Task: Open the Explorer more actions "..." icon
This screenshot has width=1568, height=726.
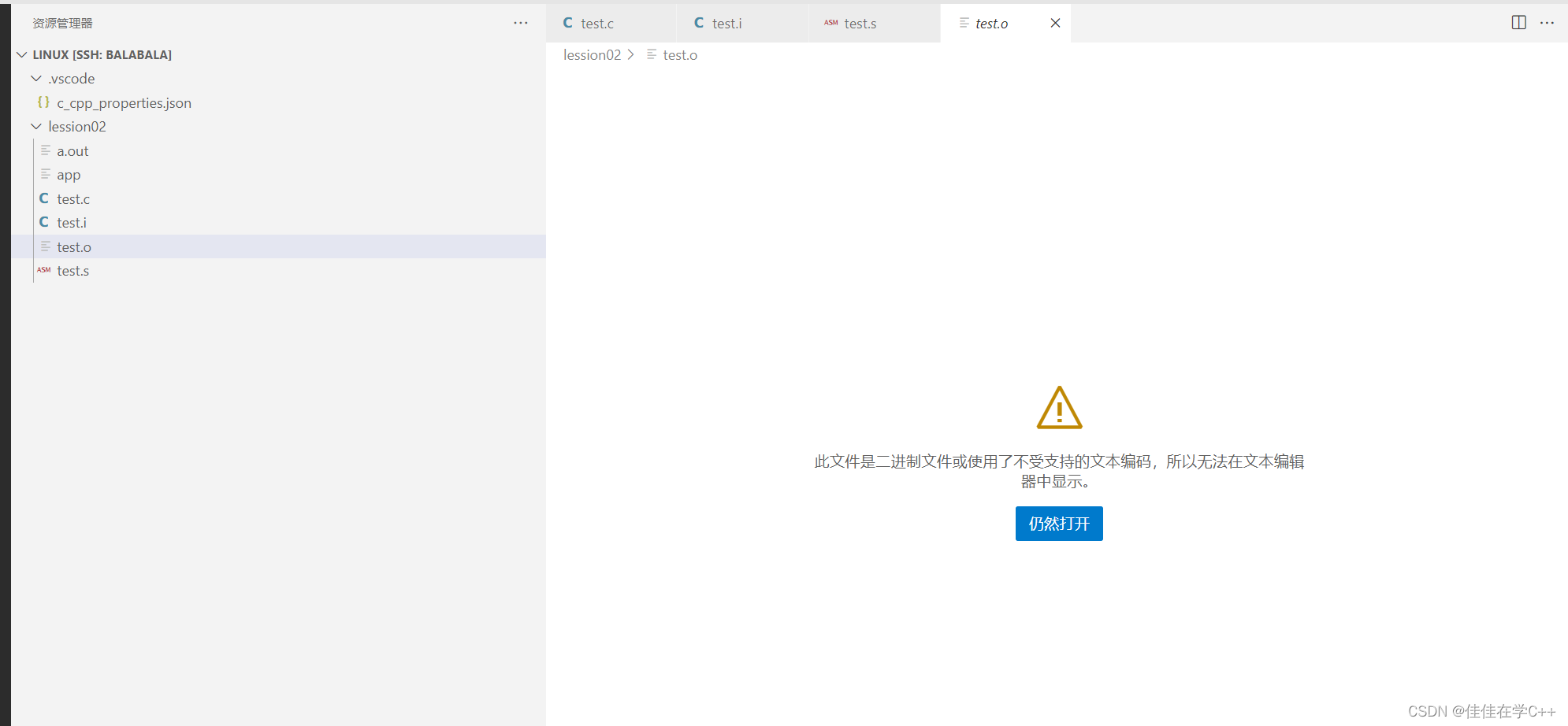Action: (x=521, y=23)
